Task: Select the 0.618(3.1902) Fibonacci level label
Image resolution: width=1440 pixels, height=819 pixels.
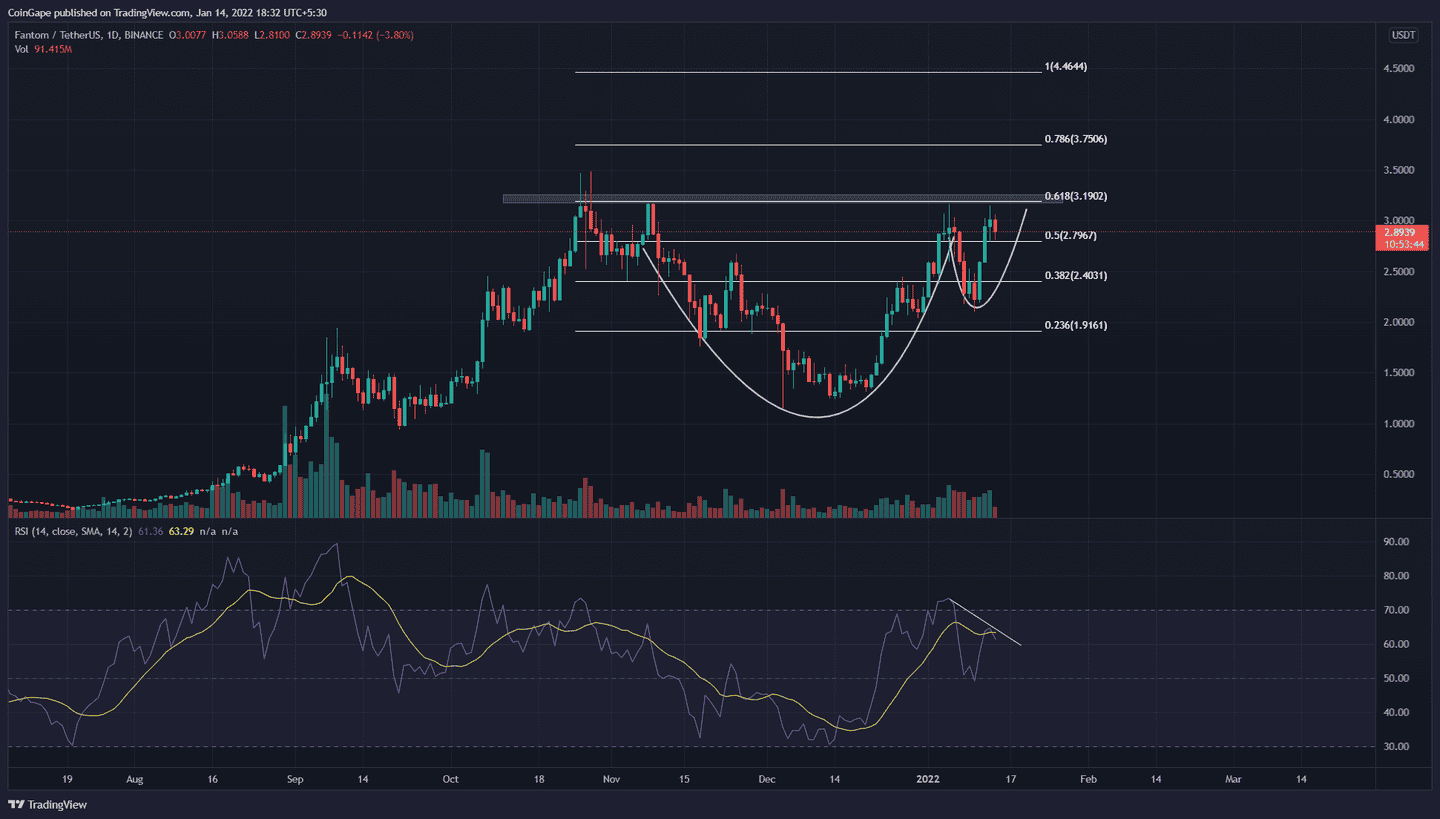Action: (x=1077, y=196)
